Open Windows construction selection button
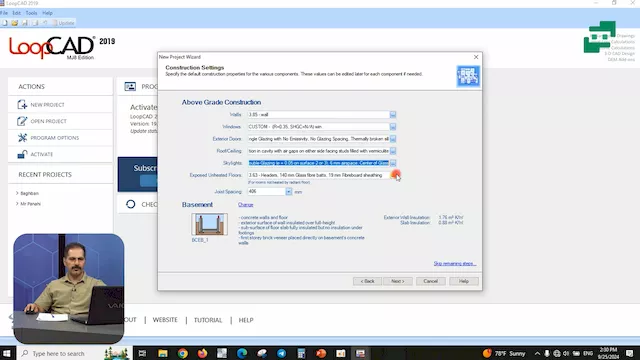The height and width of the screenshot is (360, 640). coord(393,127)
